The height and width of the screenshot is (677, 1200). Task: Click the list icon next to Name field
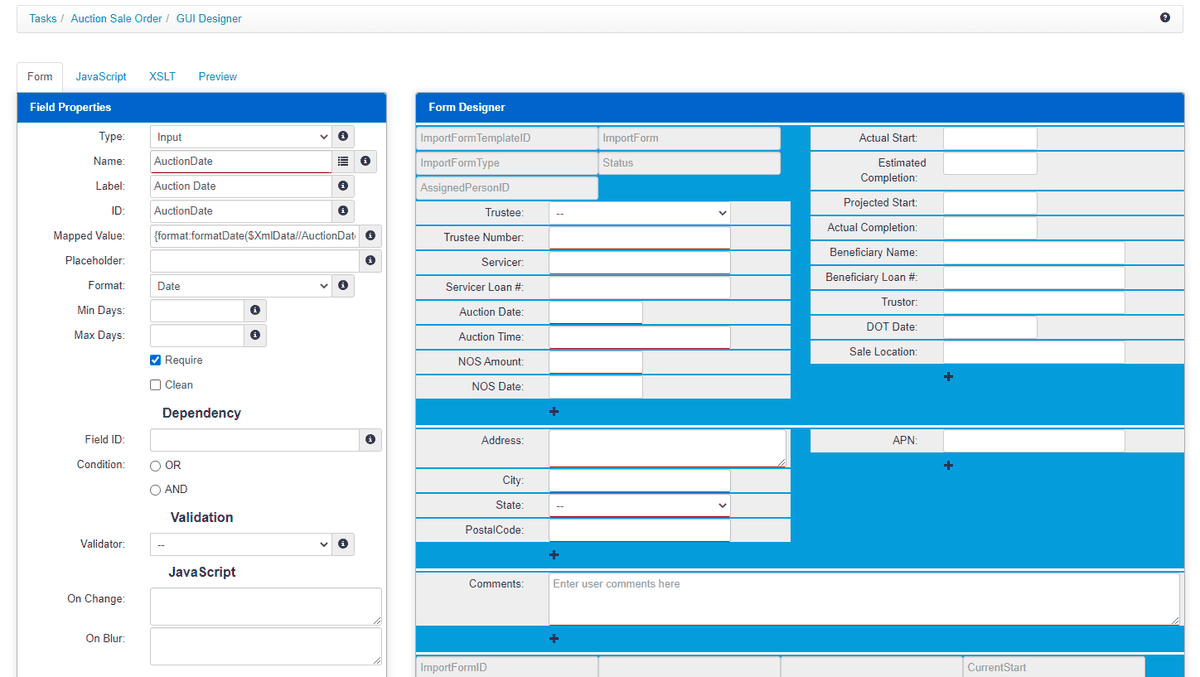point(343,161)
